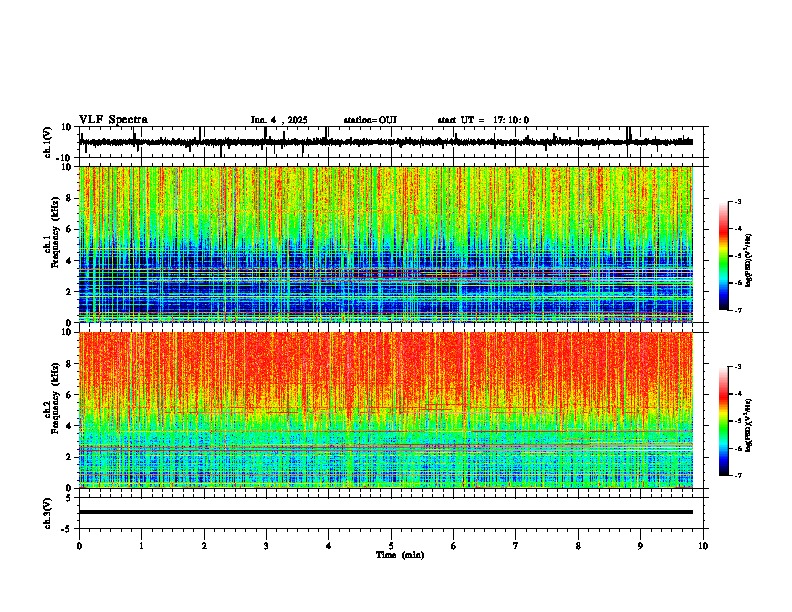Click the "8" kHz tick on ch.1 axis
The height and width of the screenshot is (612, 792).
pos(69,198)
